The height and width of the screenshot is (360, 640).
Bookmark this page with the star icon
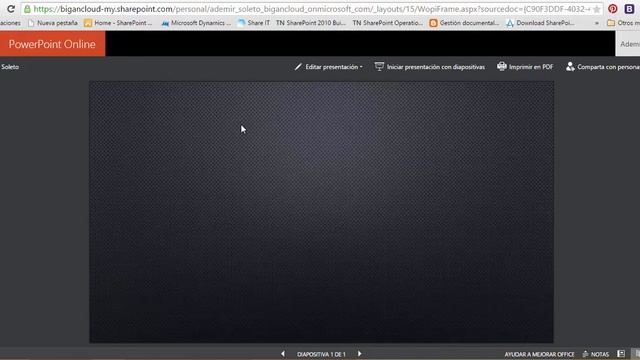pos(597,9)
